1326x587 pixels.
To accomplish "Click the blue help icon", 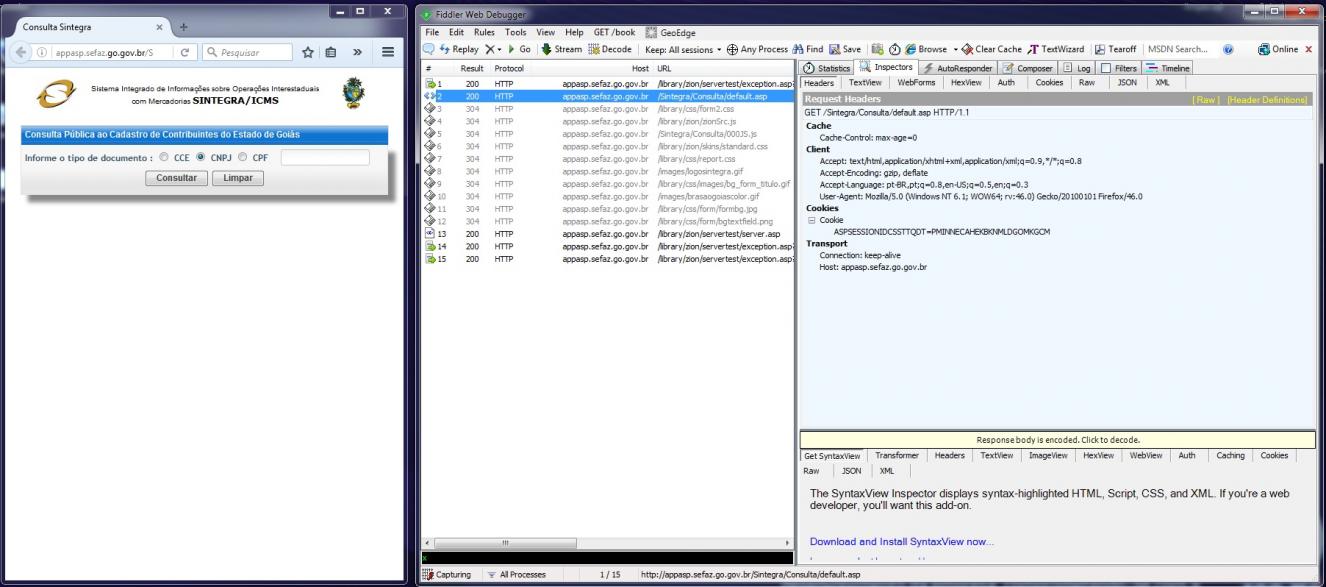I will tap(1228, 48).
